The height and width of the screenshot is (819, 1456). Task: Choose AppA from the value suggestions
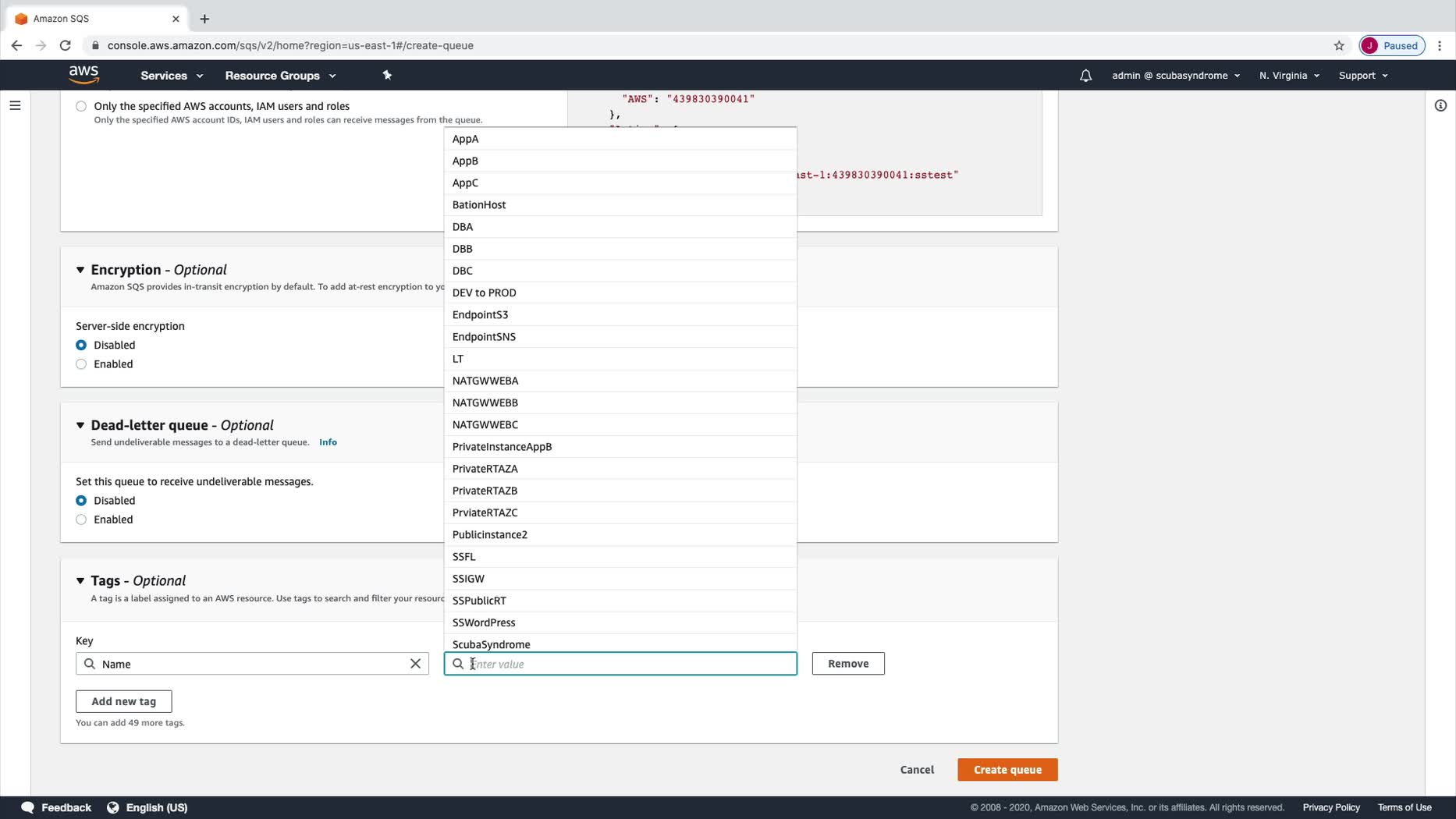(x=620, y=139)
